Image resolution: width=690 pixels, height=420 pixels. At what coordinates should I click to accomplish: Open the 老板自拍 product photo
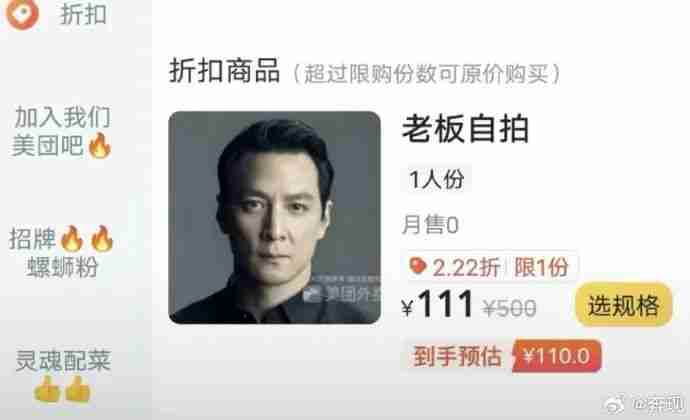[x=275, y=217]
